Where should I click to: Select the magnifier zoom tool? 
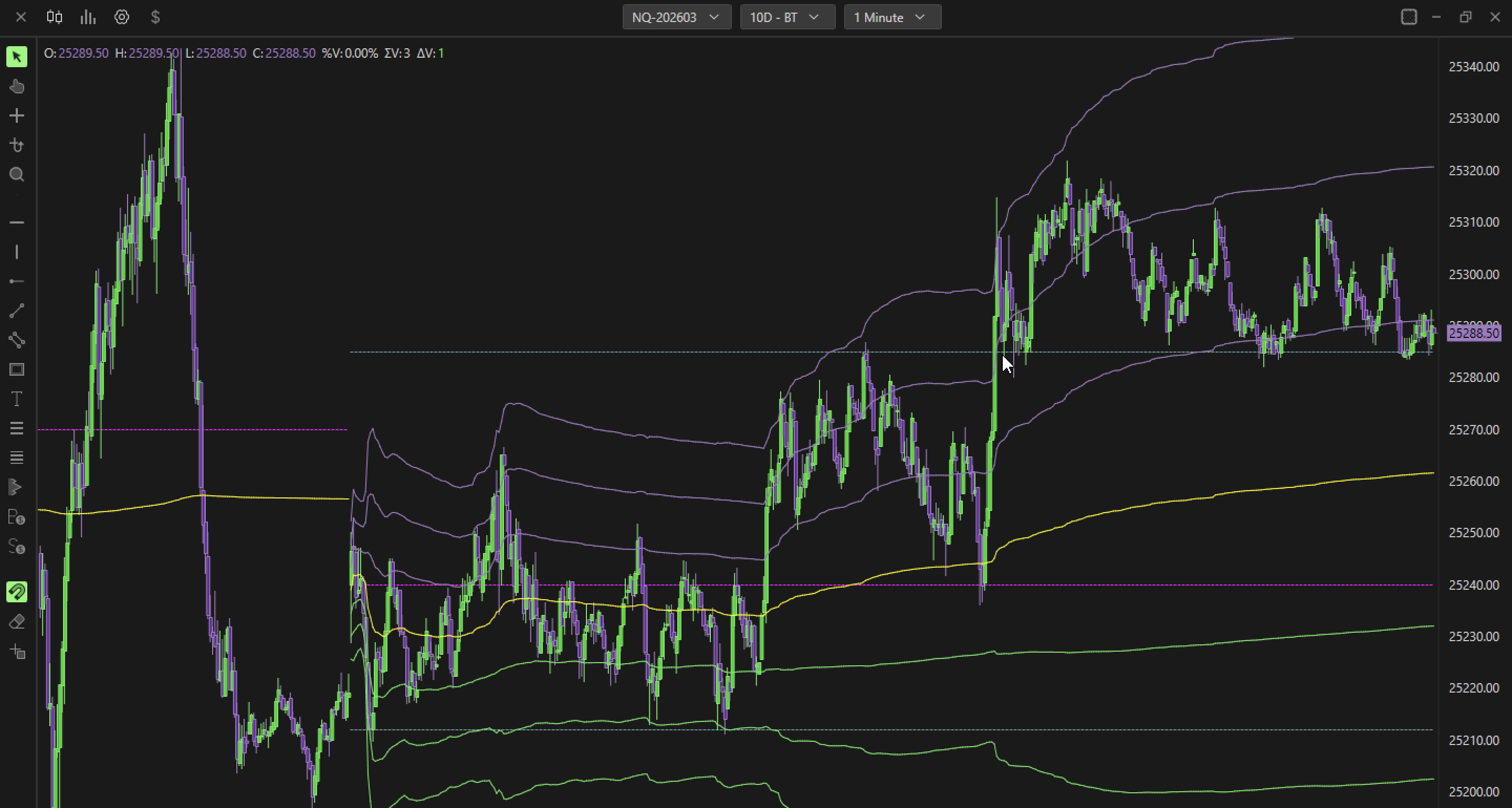click(x=16, y=174)
